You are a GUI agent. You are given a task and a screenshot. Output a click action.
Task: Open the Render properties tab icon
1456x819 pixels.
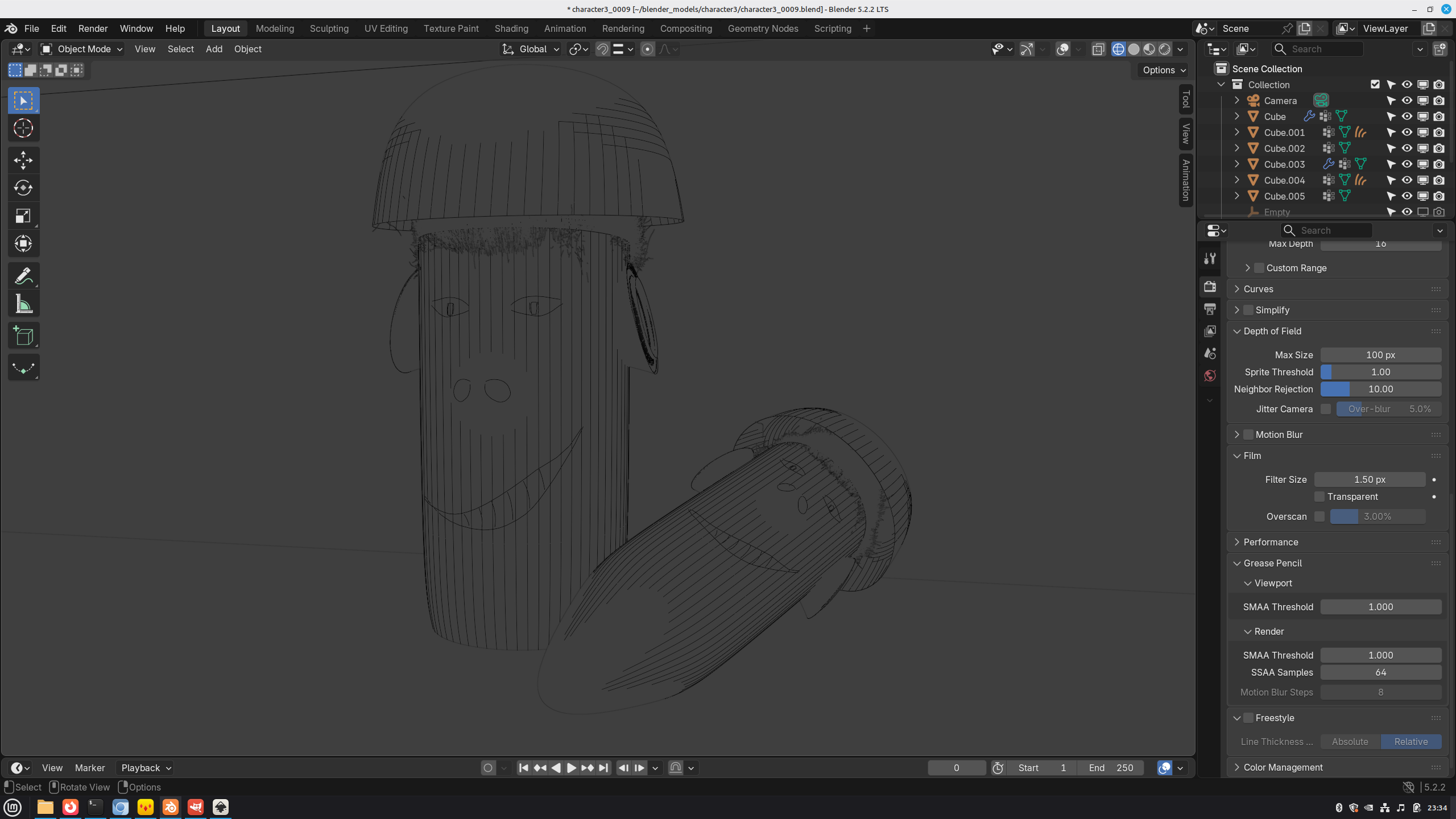pos(1210,287)
